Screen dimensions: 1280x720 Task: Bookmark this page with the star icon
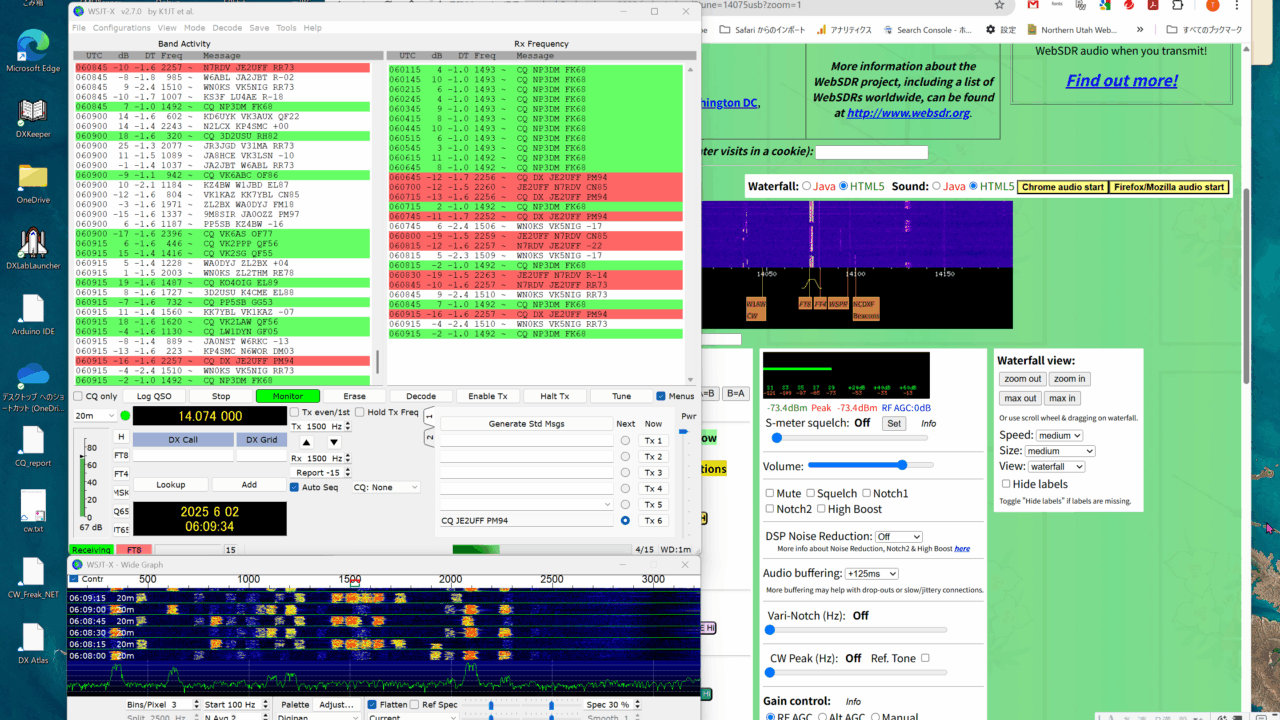(x=999, y=5)
